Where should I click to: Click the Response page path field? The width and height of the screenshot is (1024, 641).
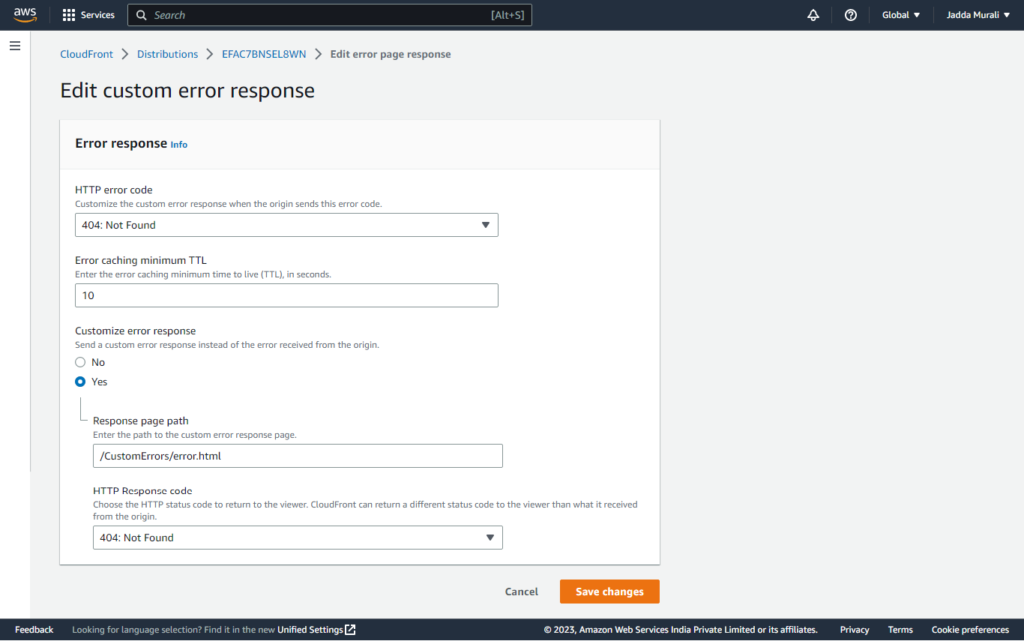pos(298,456)
